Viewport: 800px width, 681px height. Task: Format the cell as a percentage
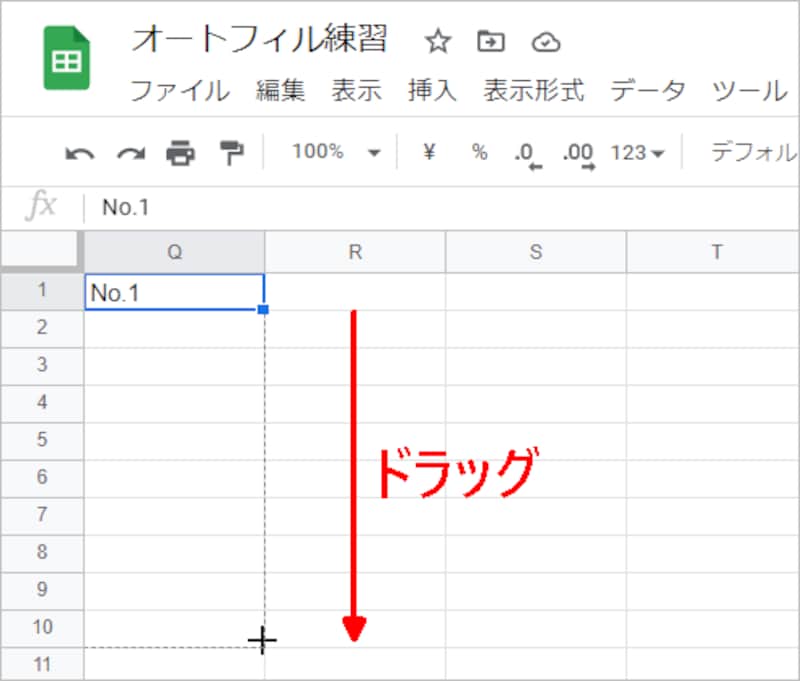tap(479, 152)
